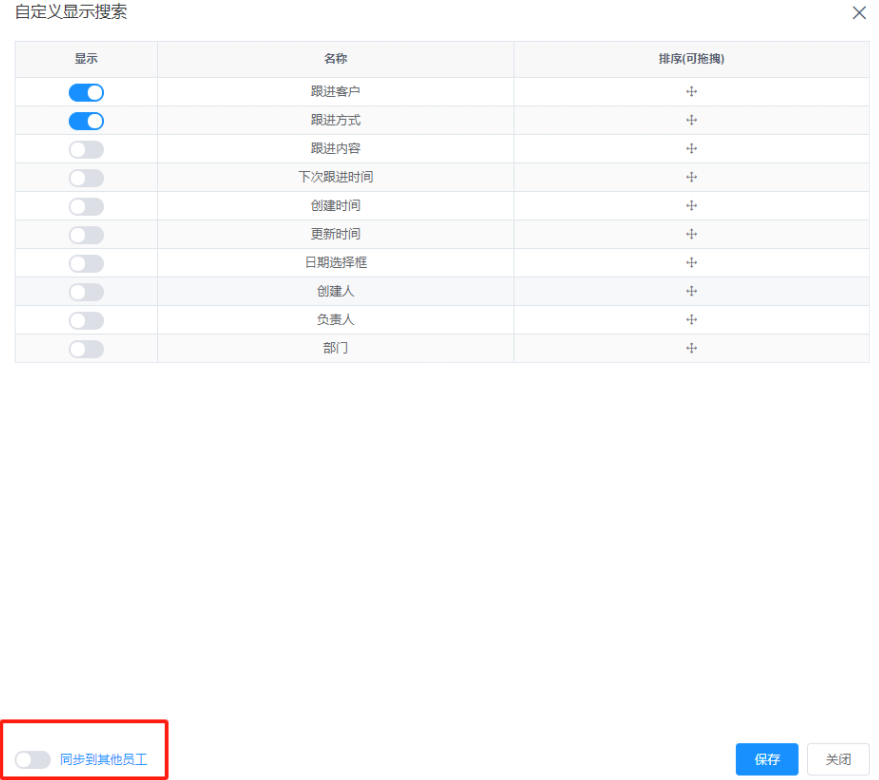Dismiss dialog with the X close icon
This screenshot has width=879, height=780.
(x=858, y=13)
